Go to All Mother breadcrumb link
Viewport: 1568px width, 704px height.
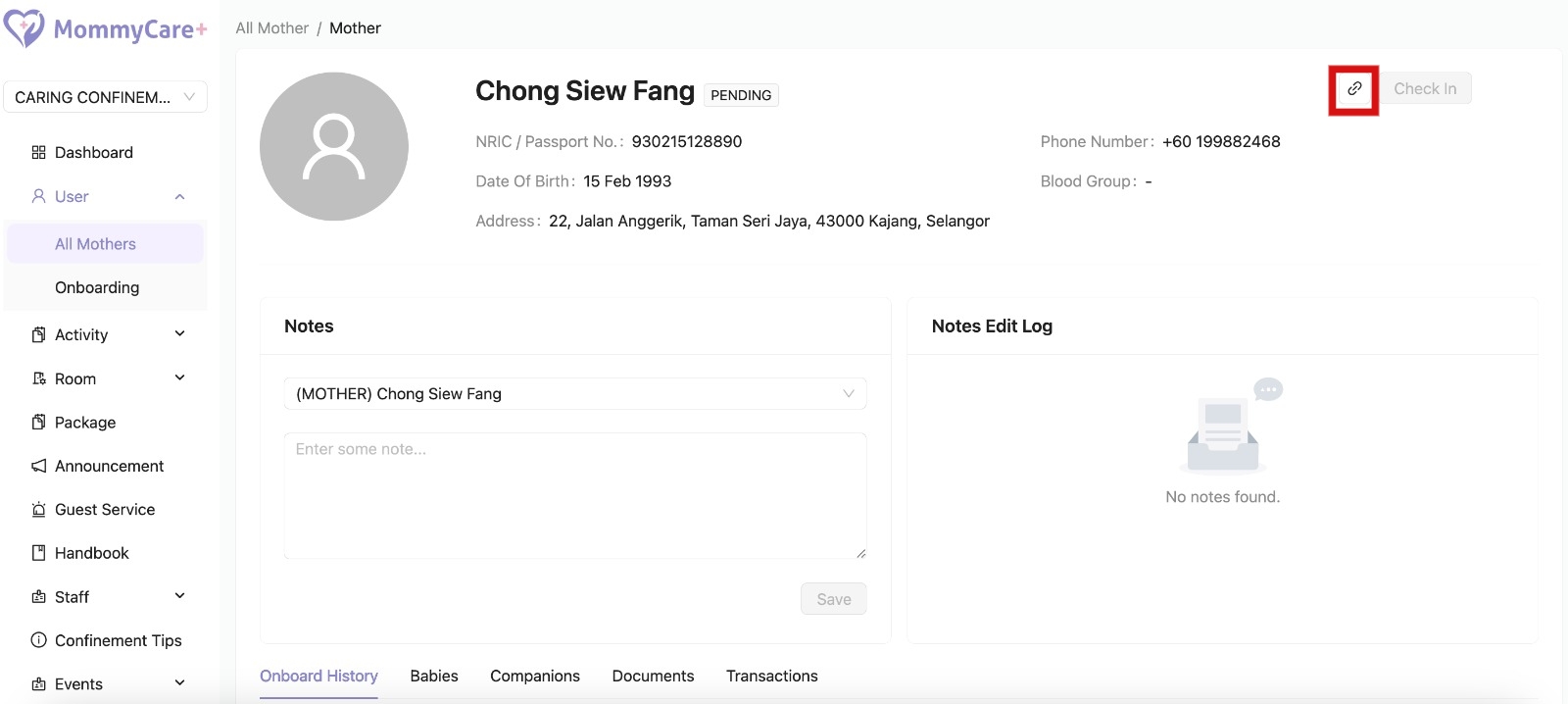271,28
